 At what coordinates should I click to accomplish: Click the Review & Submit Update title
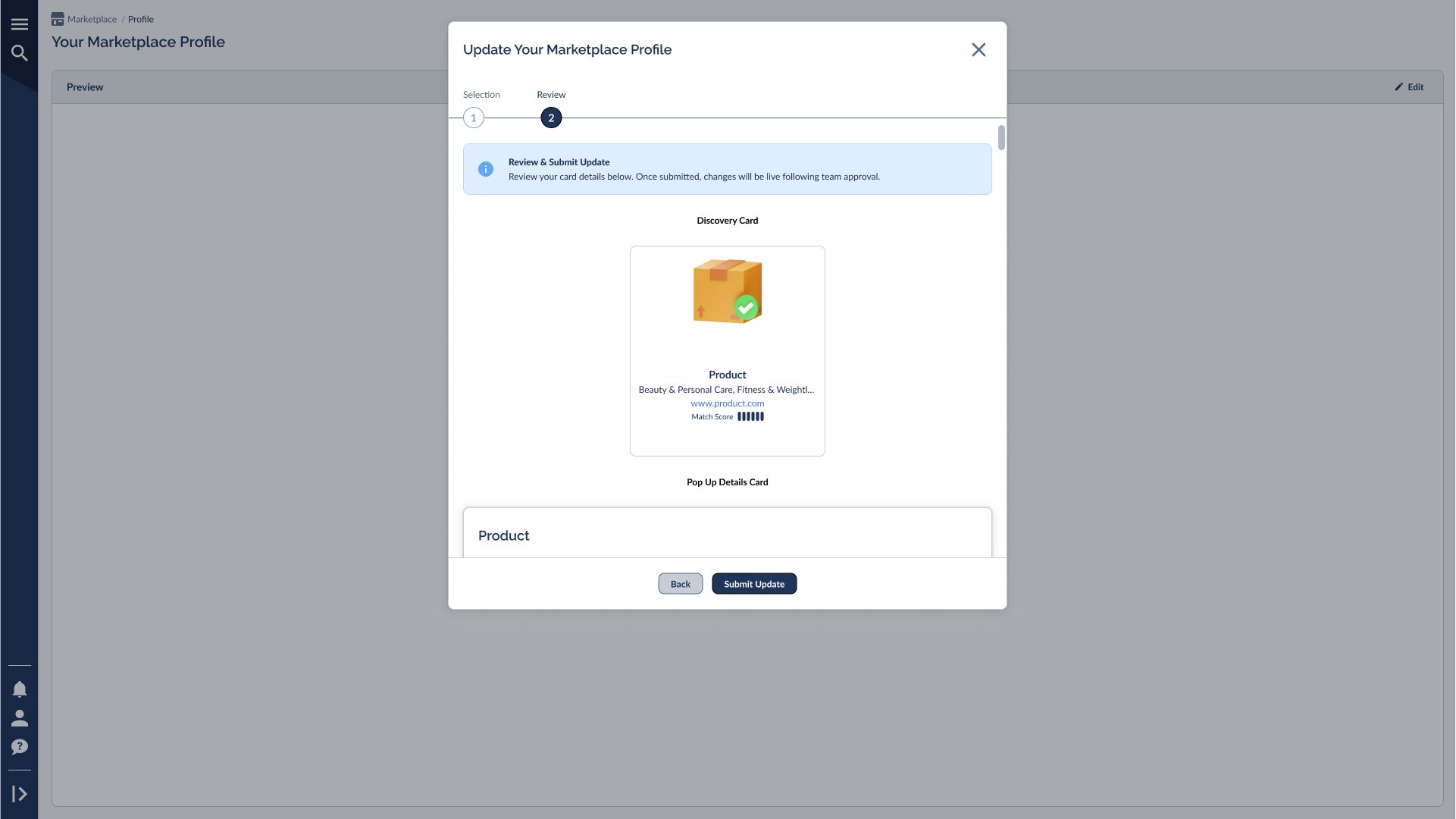click(559, 162)
